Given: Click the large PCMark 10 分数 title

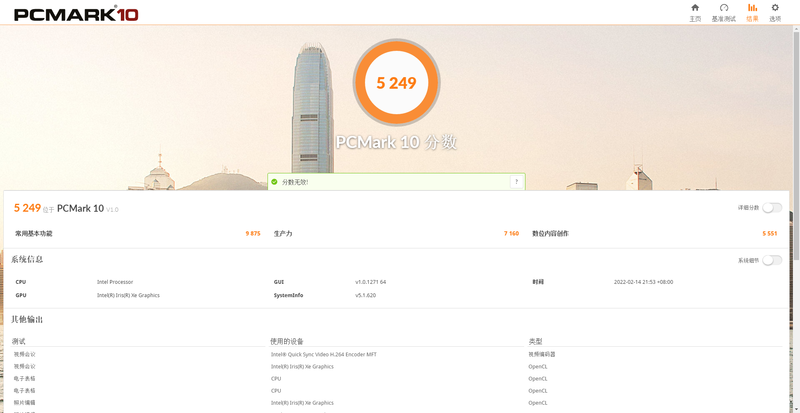Looking at the screenshot, I should click(396, 142).
